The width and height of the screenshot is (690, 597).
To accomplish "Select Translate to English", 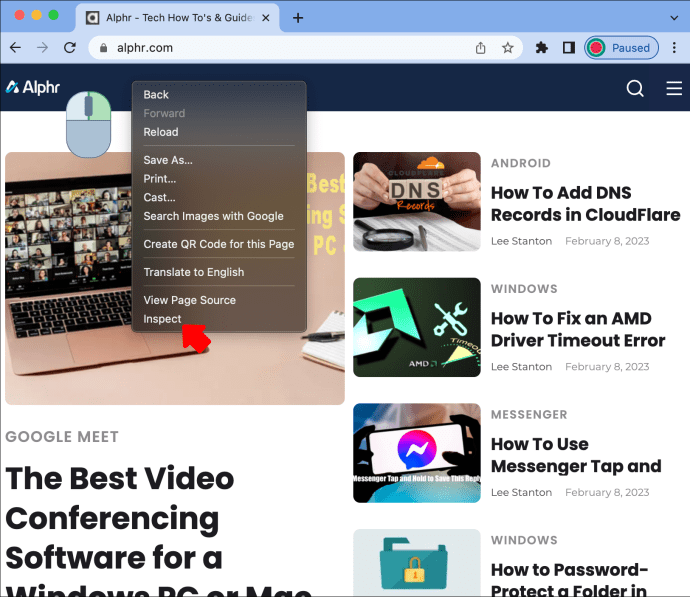I will pyautogui.click(x=219, y=272).
